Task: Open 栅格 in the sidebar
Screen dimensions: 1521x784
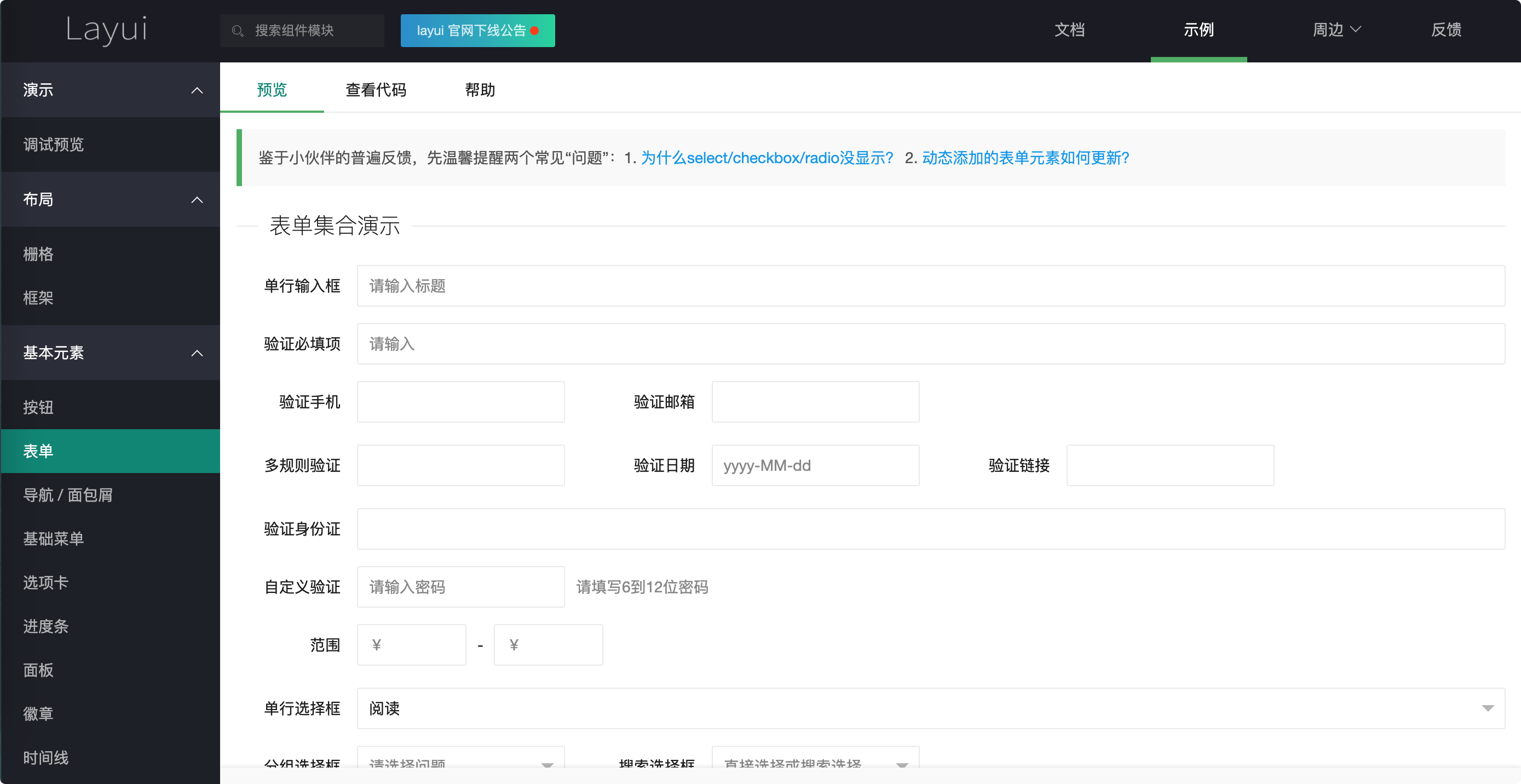Action: pyautogui.click(x=111, y=254)
